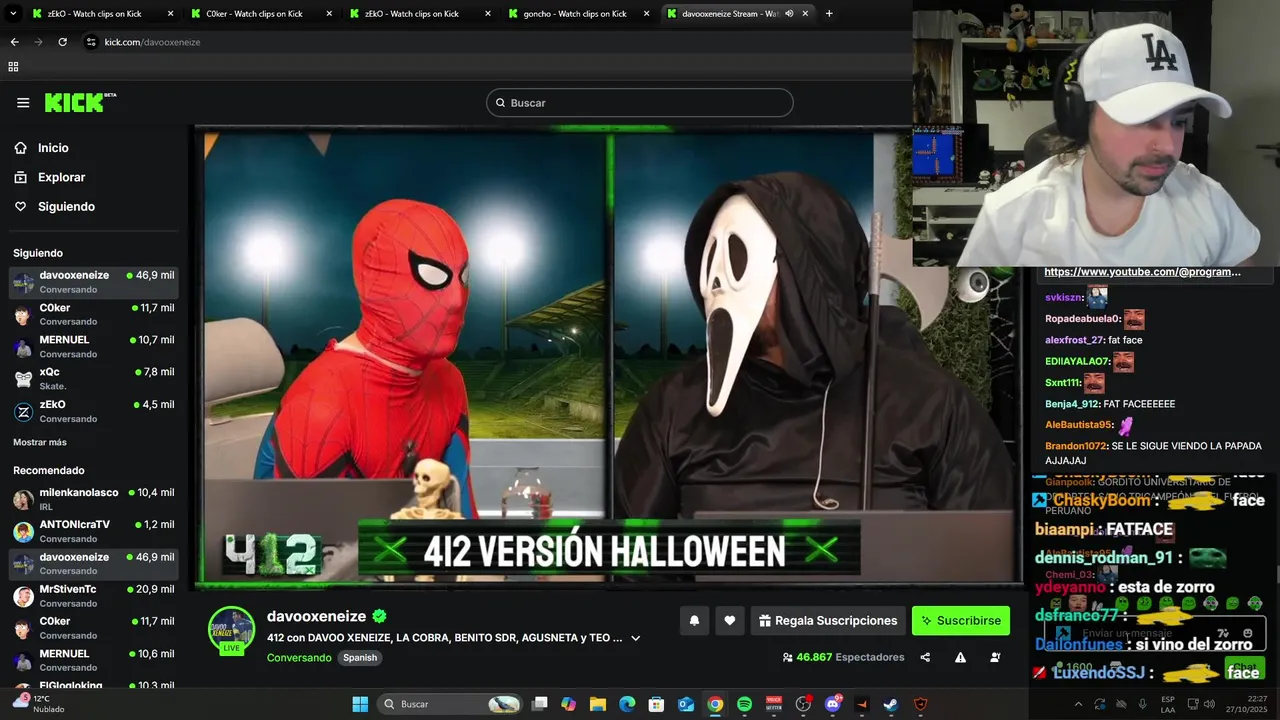Image resolution: width=1280 pixels, height=720 pixels.
Task: Click the share icon under the stream
Action: [x=925, y=657]
